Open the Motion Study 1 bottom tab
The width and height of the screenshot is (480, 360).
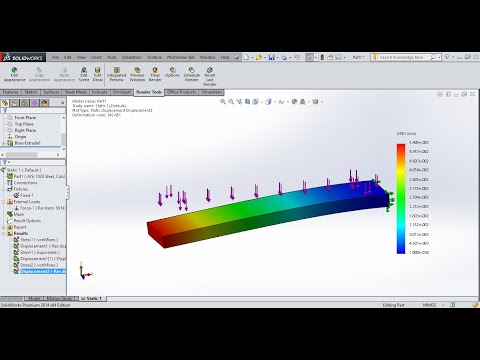[61, 298]
